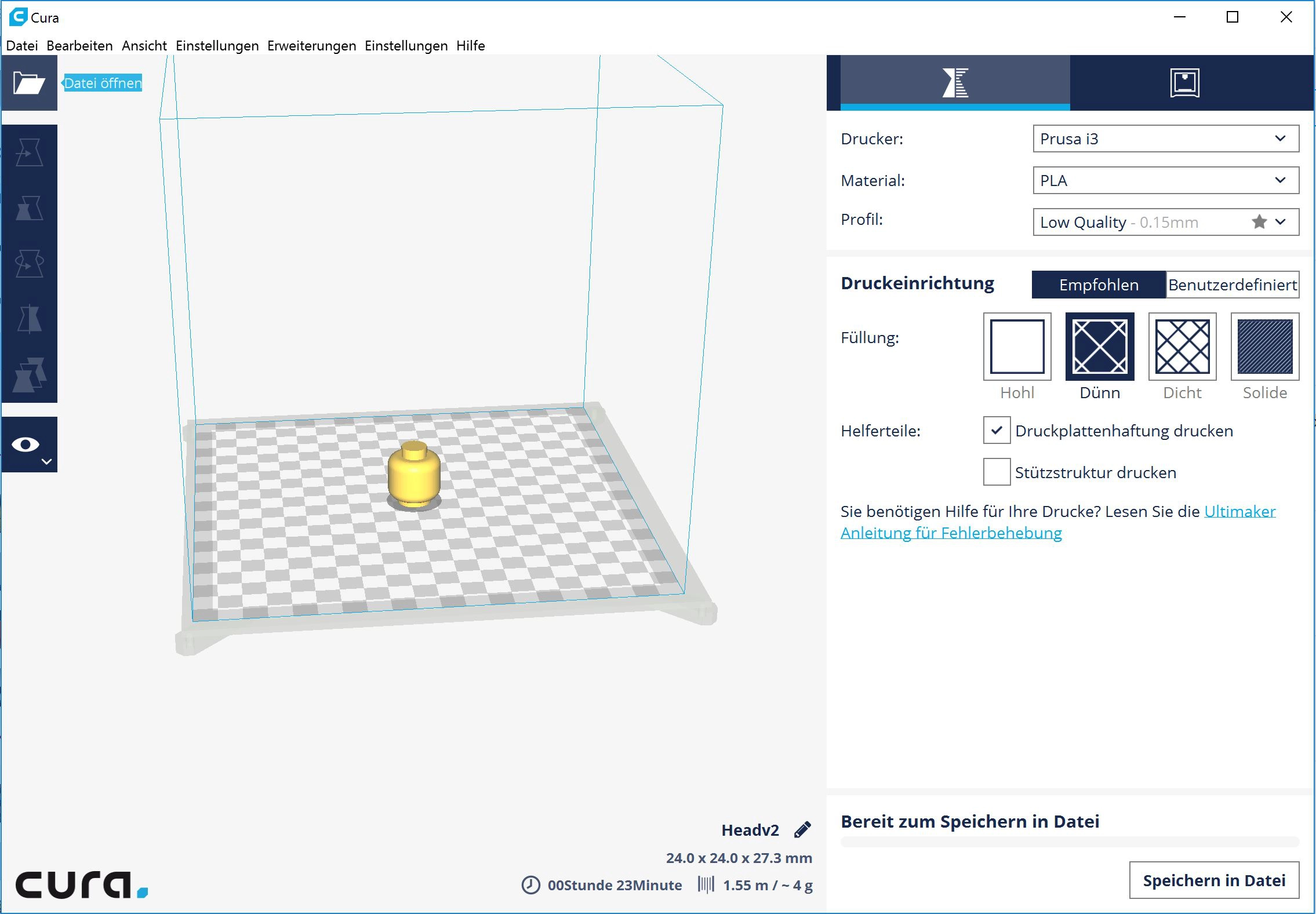Click the 1.55 m / ~ 4 g text
This screenshot has height=914, width=1316.
click(768, 885)
